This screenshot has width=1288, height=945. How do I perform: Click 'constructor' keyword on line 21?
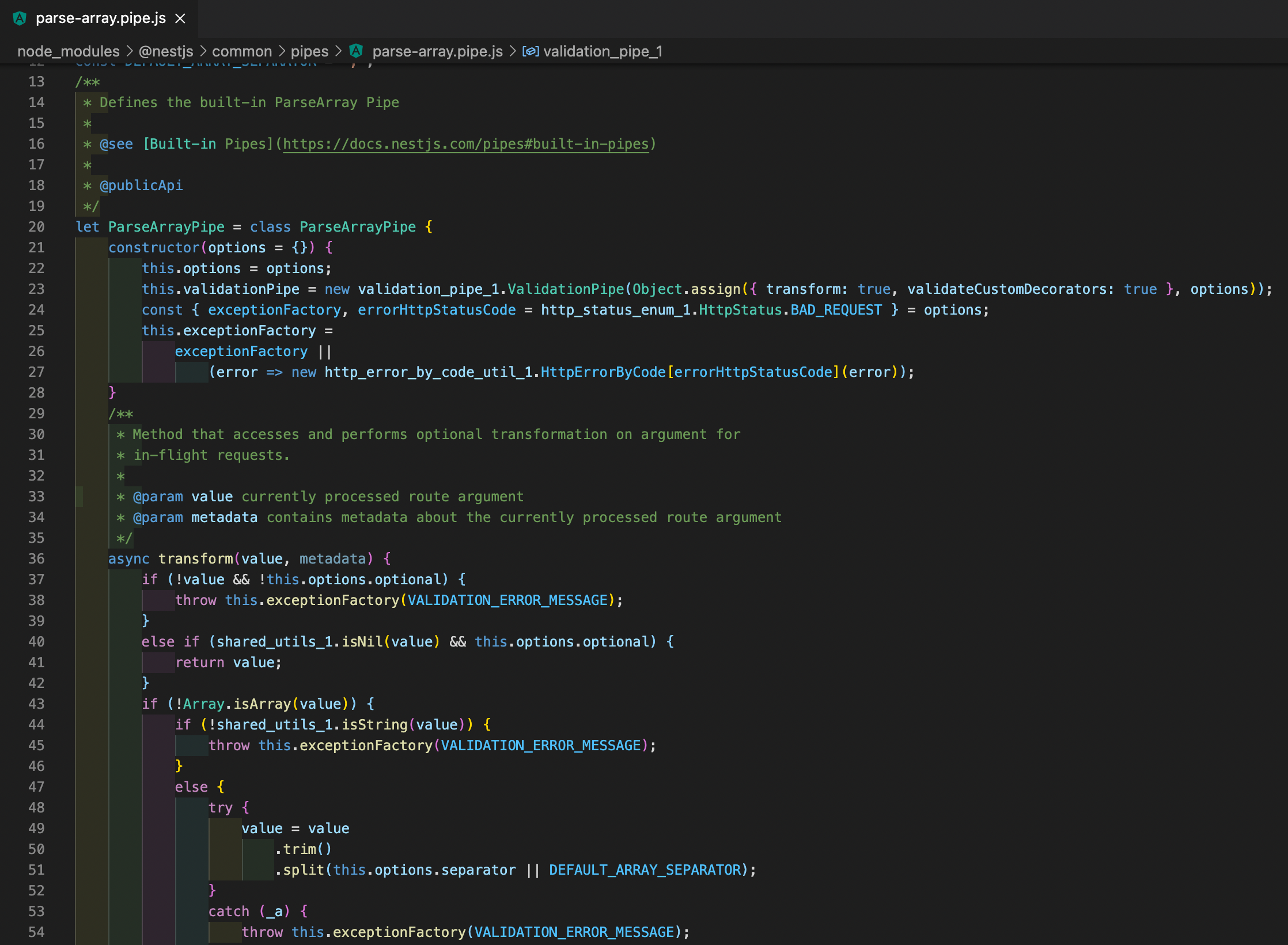coord(154,248)
